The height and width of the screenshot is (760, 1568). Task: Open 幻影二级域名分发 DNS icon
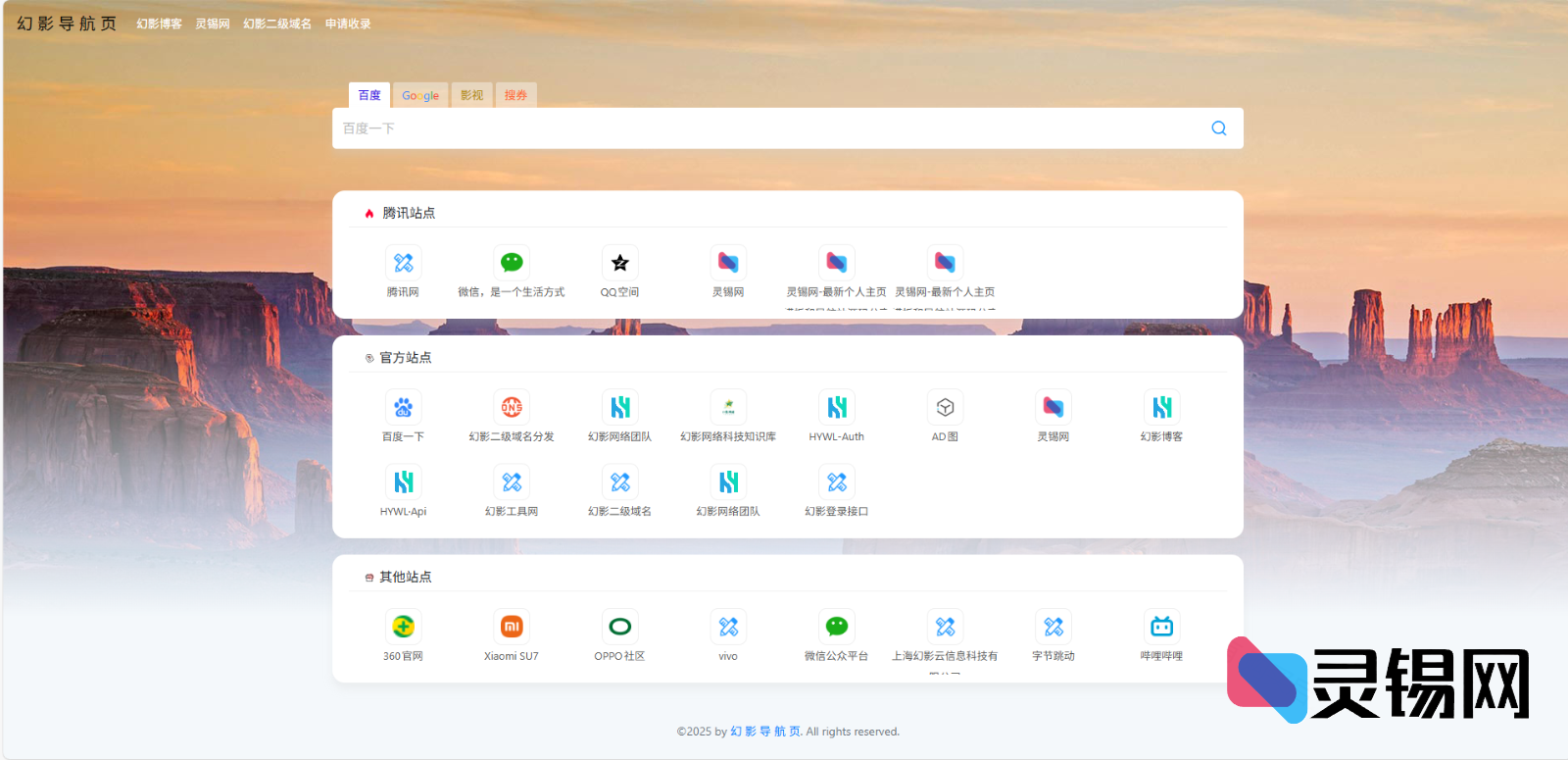tap(512, 407)
